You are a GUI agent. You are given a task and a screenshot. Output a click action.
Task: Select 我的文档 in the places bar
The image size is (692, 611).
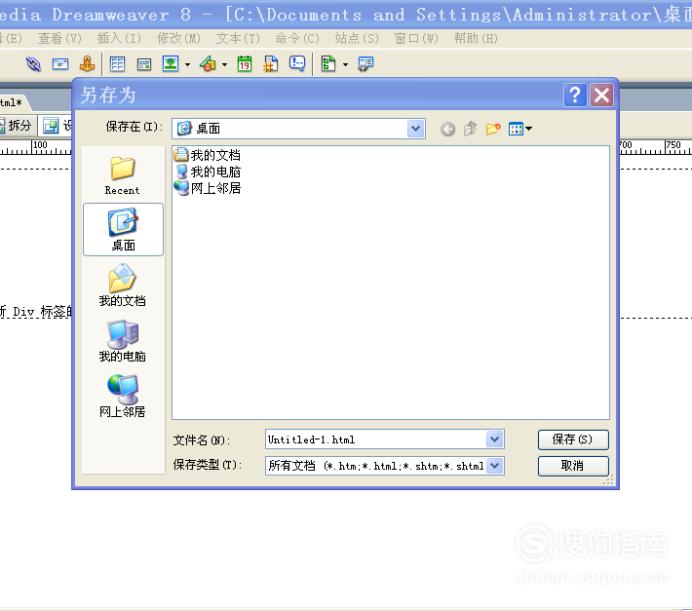tap(122, 285)
